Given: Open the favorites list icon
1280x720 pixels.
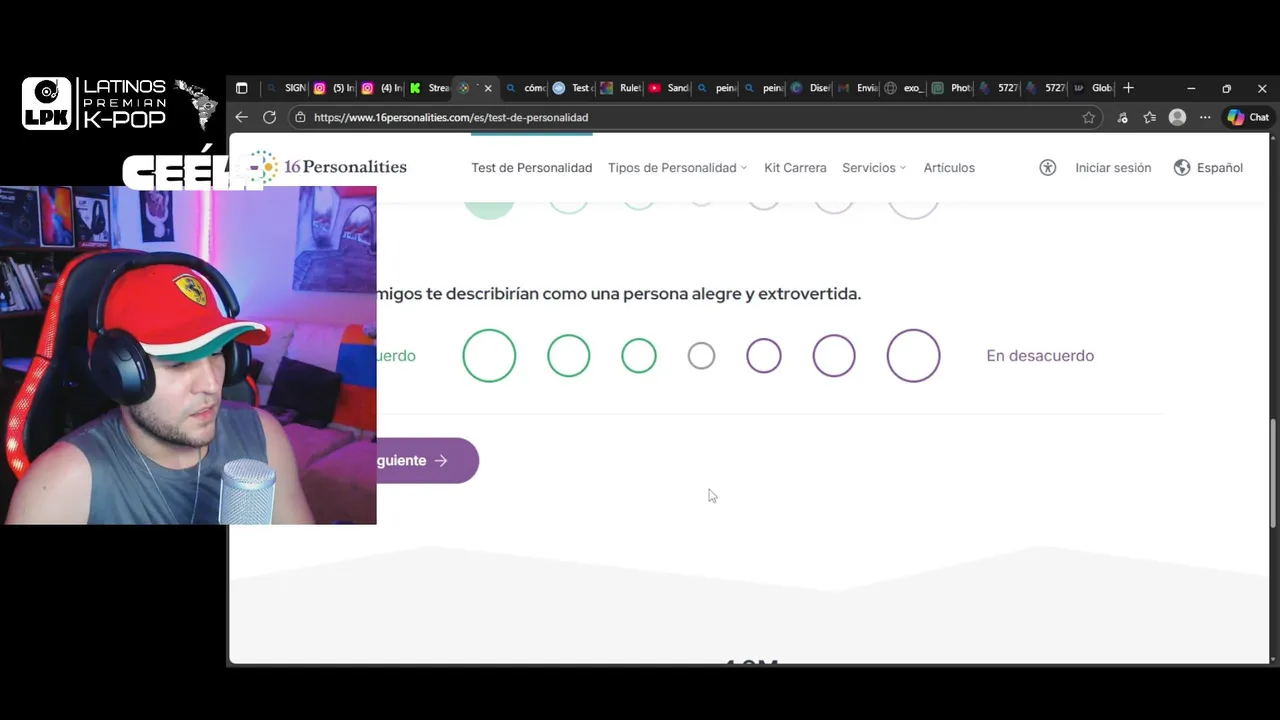Looking at the screenshot, I should point(1150,117).
